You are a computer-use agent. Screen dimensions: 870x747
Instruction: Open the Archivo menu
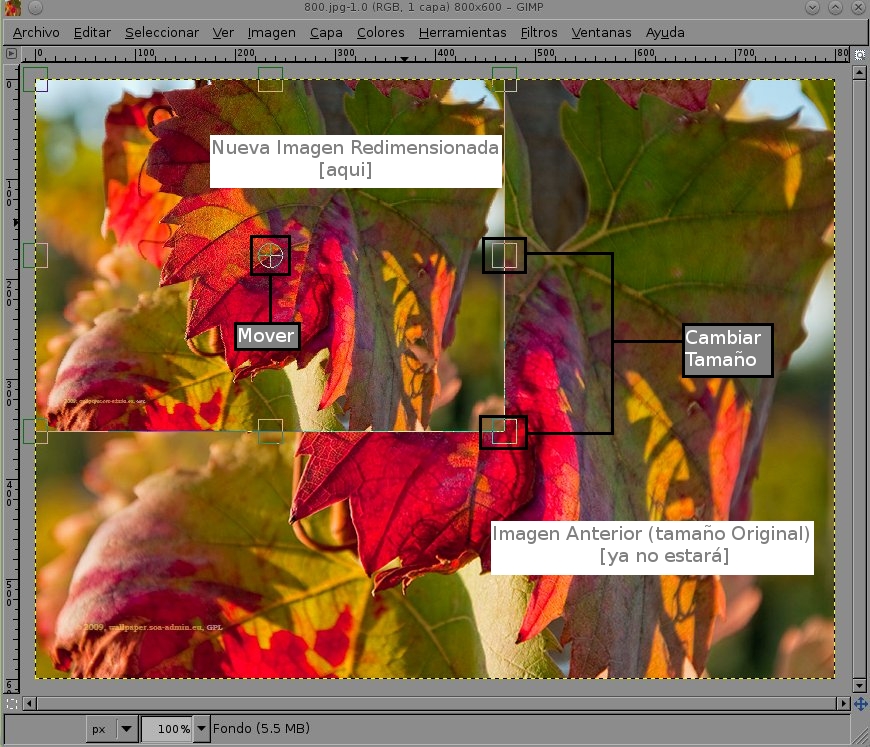click(36, 33)
